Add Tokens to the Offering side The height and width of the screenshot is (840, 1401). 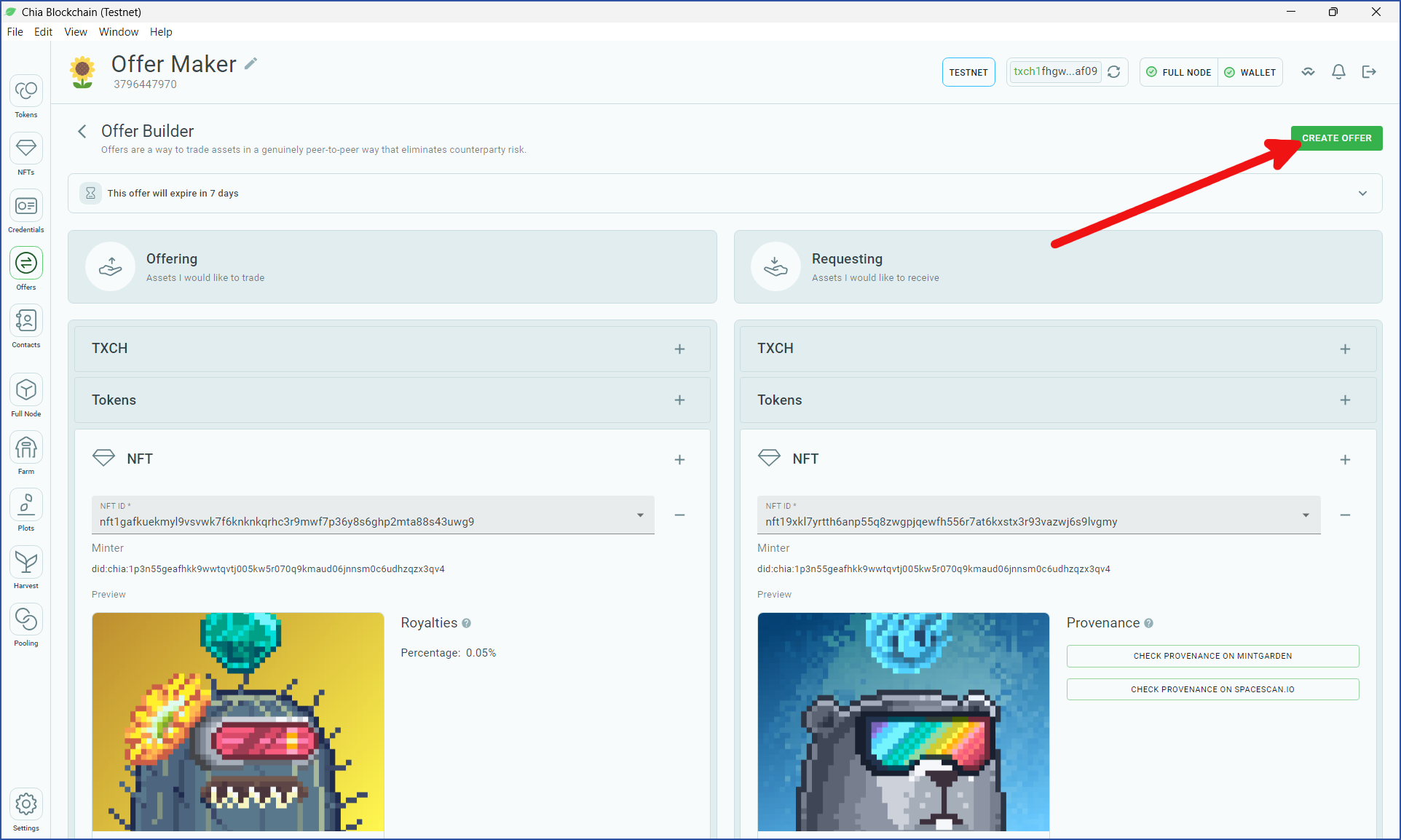(x=679, y=400)
